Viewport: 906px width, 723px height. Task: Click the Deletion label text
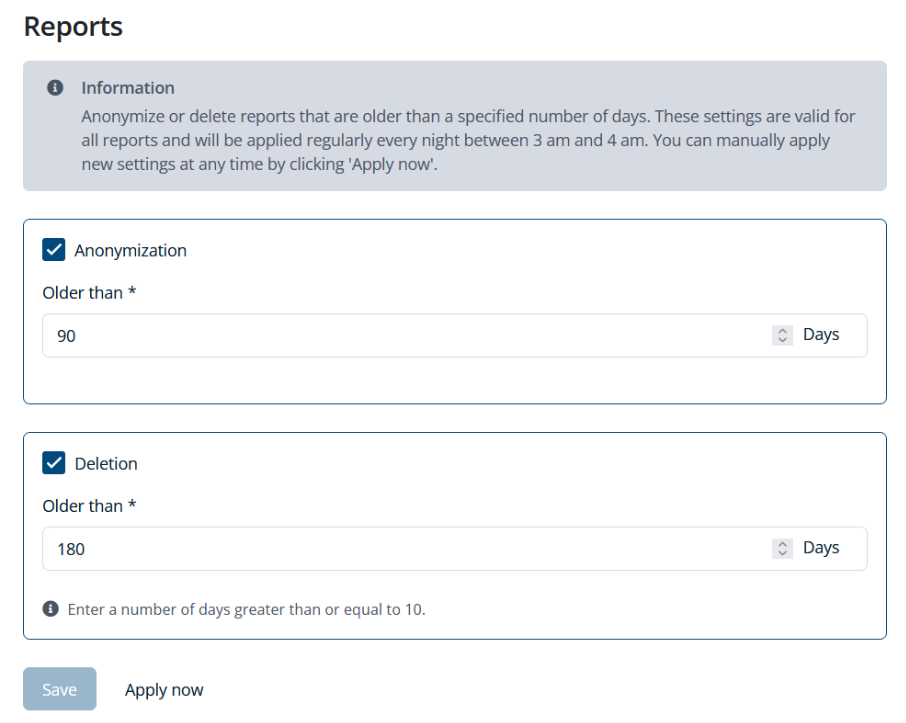tap(106, 464)
